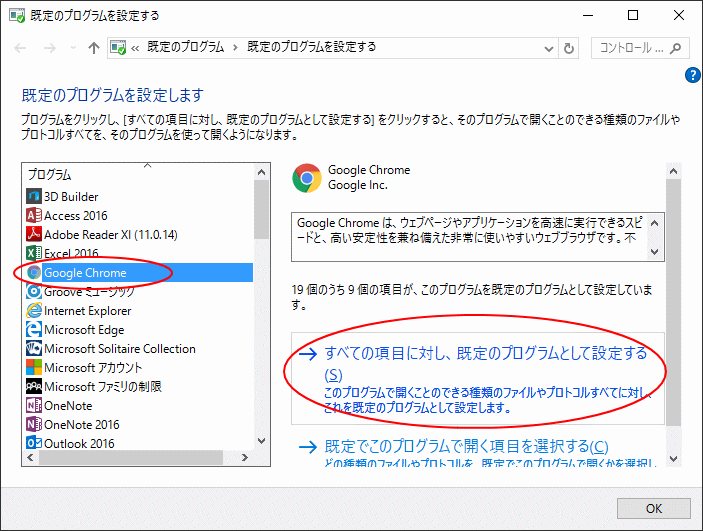Open recent locations dropdown arrow
This screenshot has height=531, width=703.
pyautogui.click(x=73, y=48)
